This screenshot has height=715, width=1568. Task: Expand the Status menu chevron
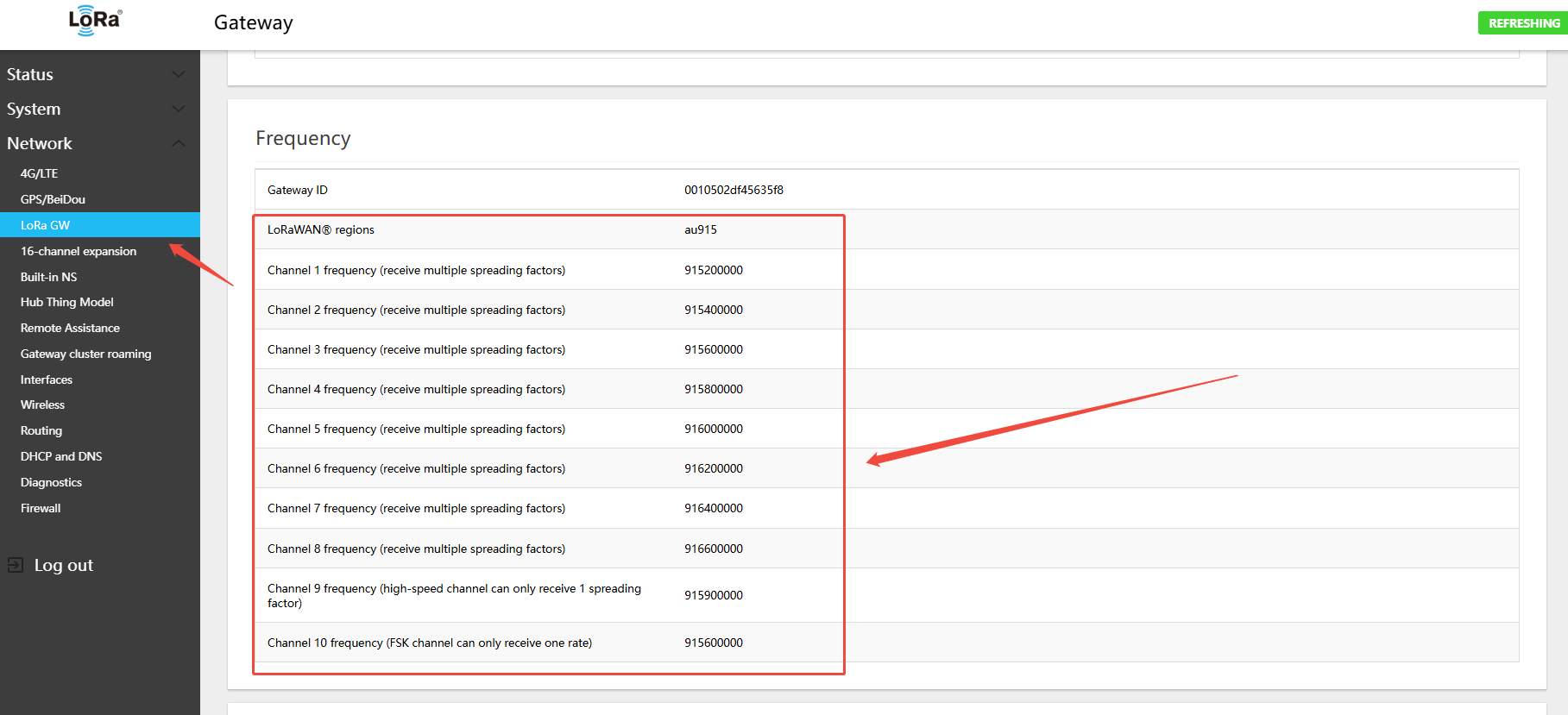(x=179, y=74)
